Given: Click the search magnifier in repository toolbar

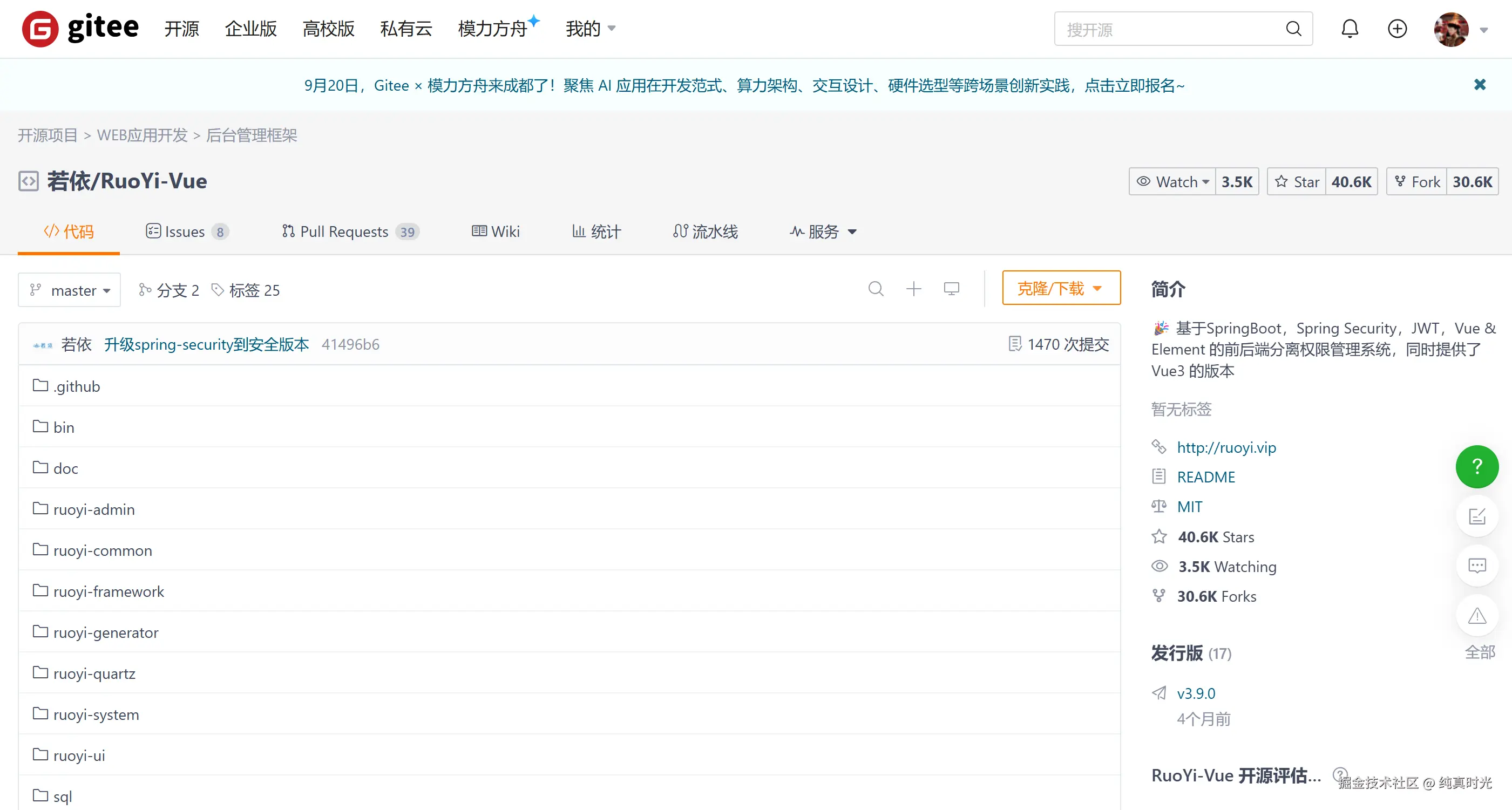Looking at the screenshot, I should (x=876, y=289).
